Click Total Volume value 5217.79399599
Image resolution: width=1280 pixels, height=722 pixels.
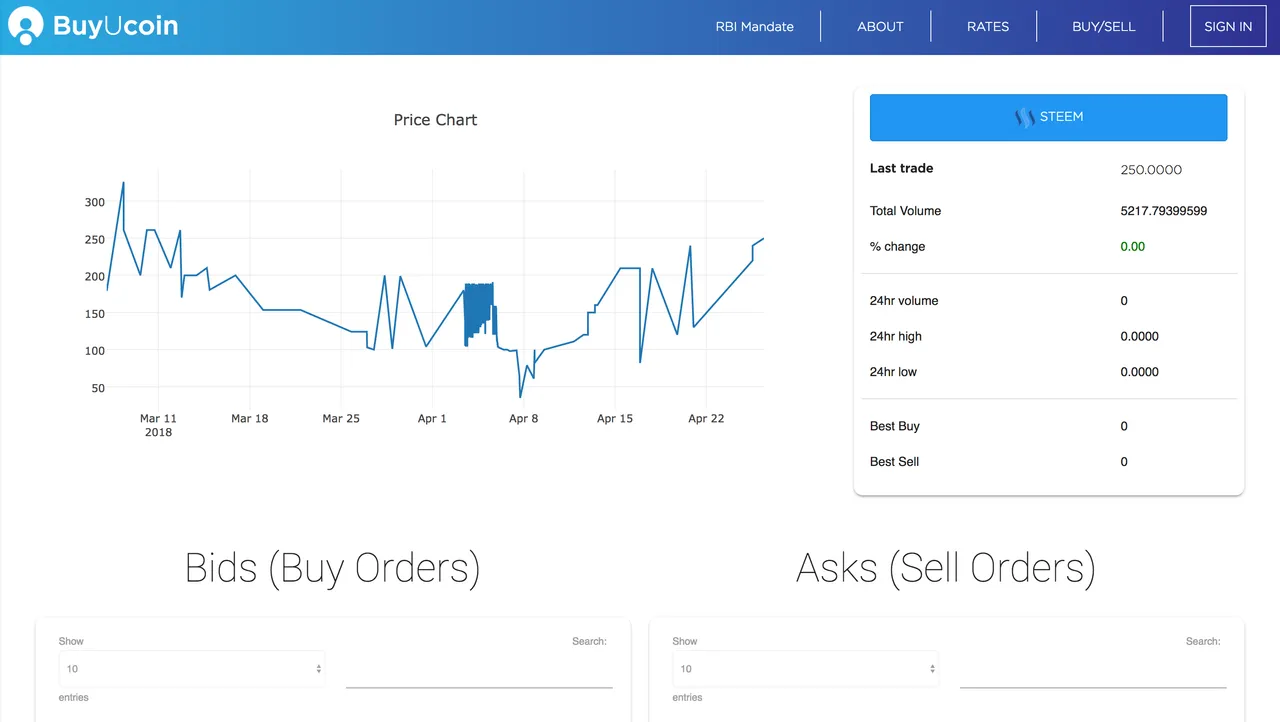point(1164,211)
